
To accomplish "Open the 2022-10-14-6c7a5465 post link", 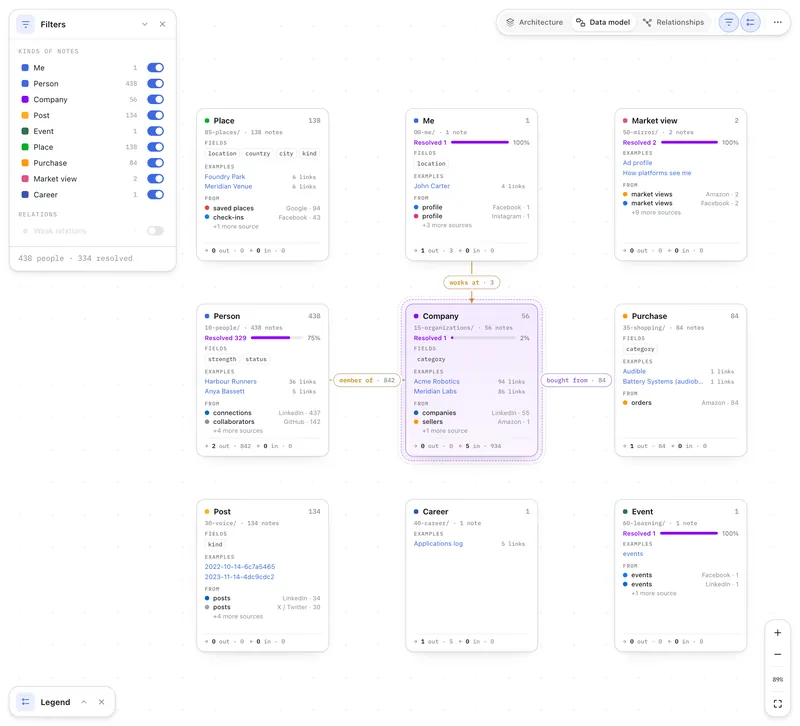I will pyautogui.click(x=240, y=566).
